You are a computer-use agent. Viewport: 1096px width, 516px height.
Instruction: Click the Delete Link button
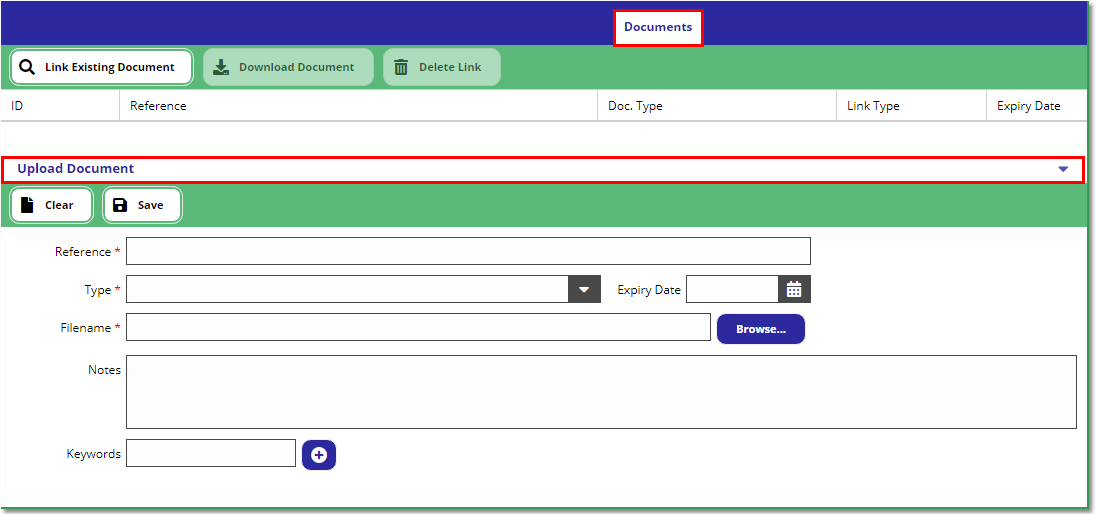442,67
